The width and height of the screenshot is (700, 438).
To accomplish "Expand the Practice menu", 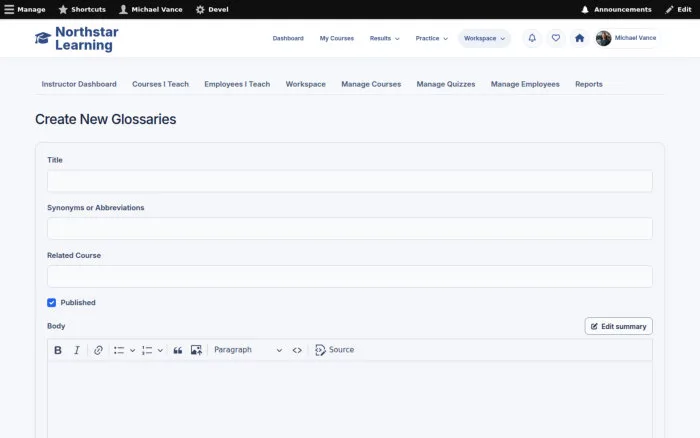I will 431,38.
